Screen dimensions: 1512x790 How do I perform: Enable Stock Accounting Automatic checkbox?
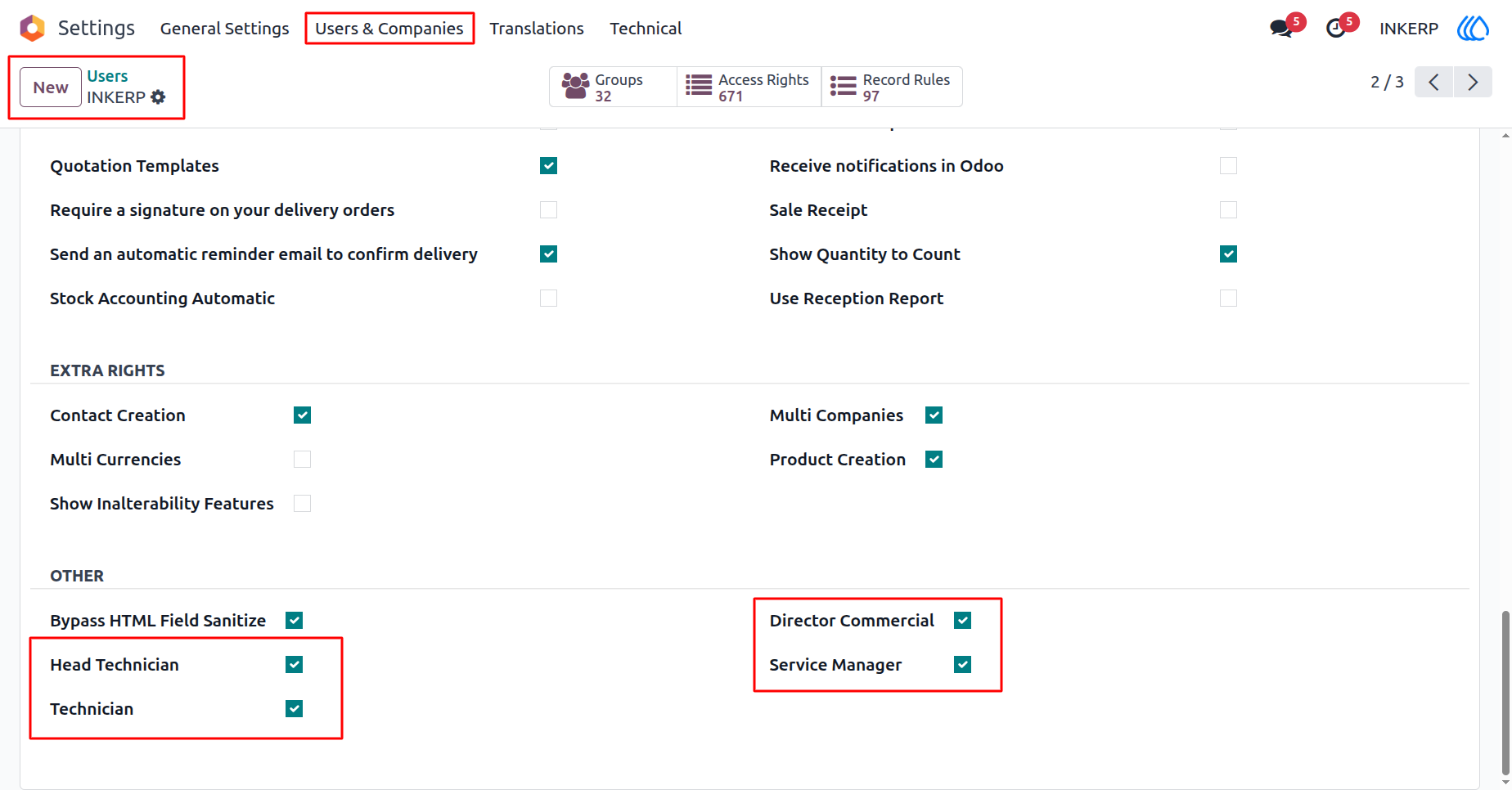548,298
